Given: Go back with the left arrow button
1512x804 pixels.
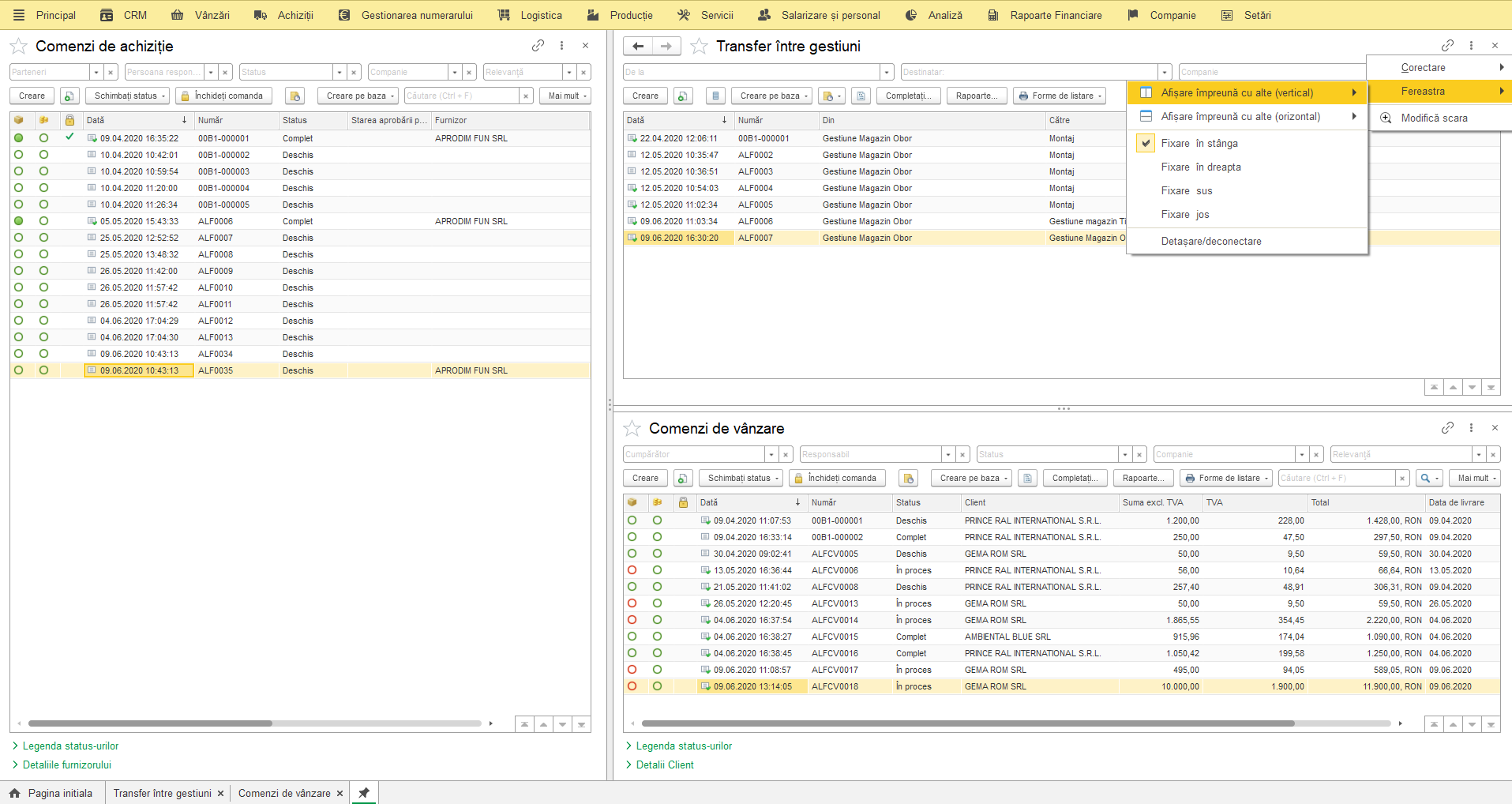Looking at the screenshot, I should pyautogui.click(x=638, y=46).
